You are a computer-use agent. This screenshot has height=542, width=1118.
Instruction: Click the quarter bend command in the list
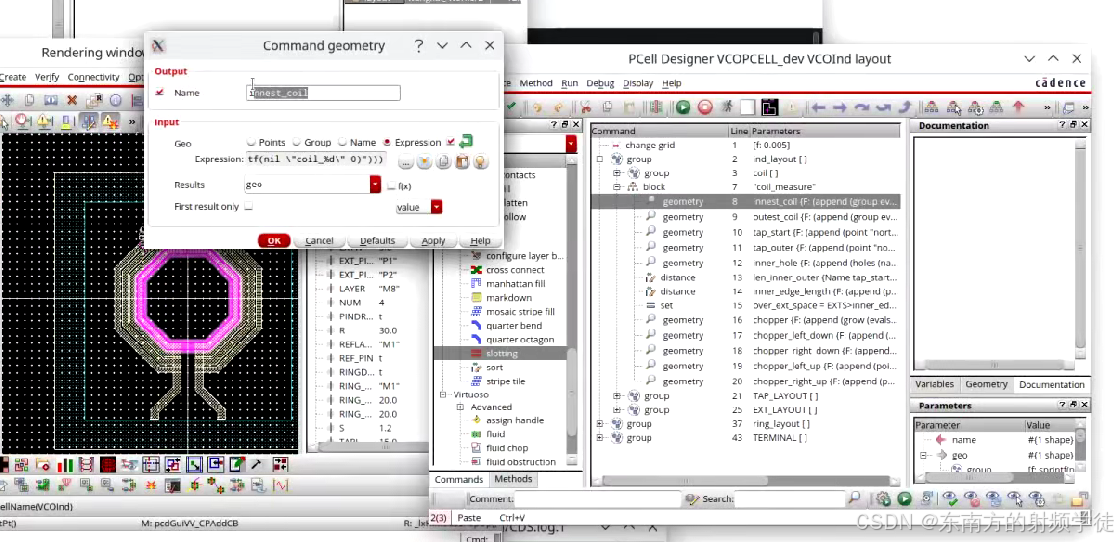[x=513, y=325]
